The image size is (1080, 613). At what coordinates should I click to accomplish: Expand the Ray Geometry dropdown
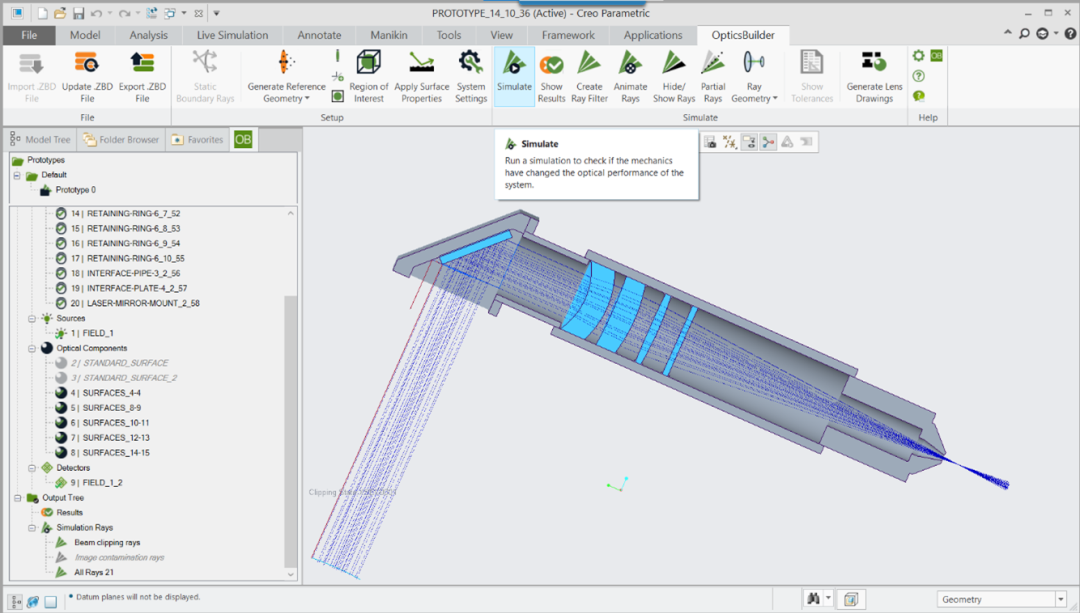click(753, 76)
